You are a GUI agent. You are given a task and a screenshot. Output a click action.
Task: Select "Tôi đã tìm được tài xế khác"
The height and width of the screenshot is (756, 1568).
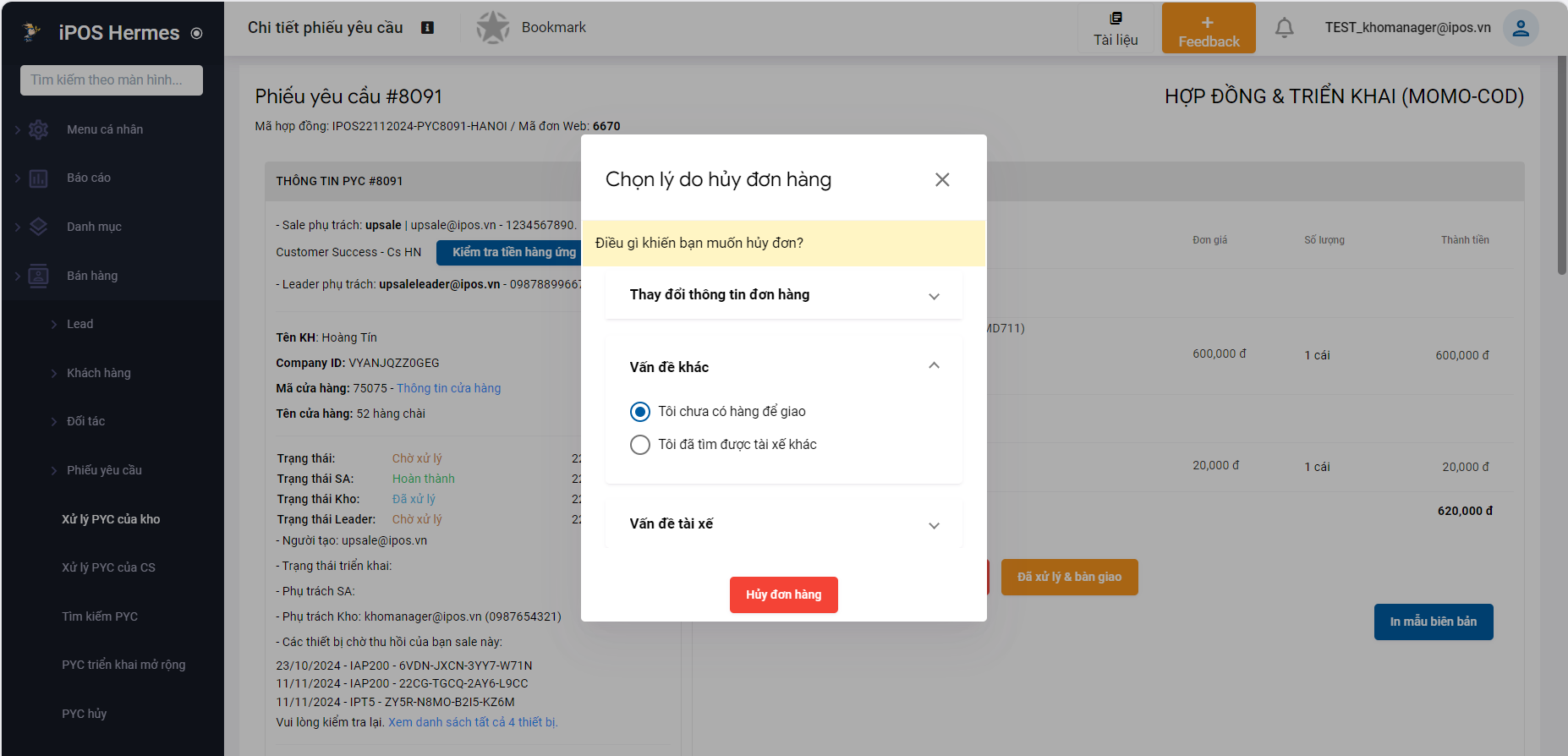(x=640, y=445)
